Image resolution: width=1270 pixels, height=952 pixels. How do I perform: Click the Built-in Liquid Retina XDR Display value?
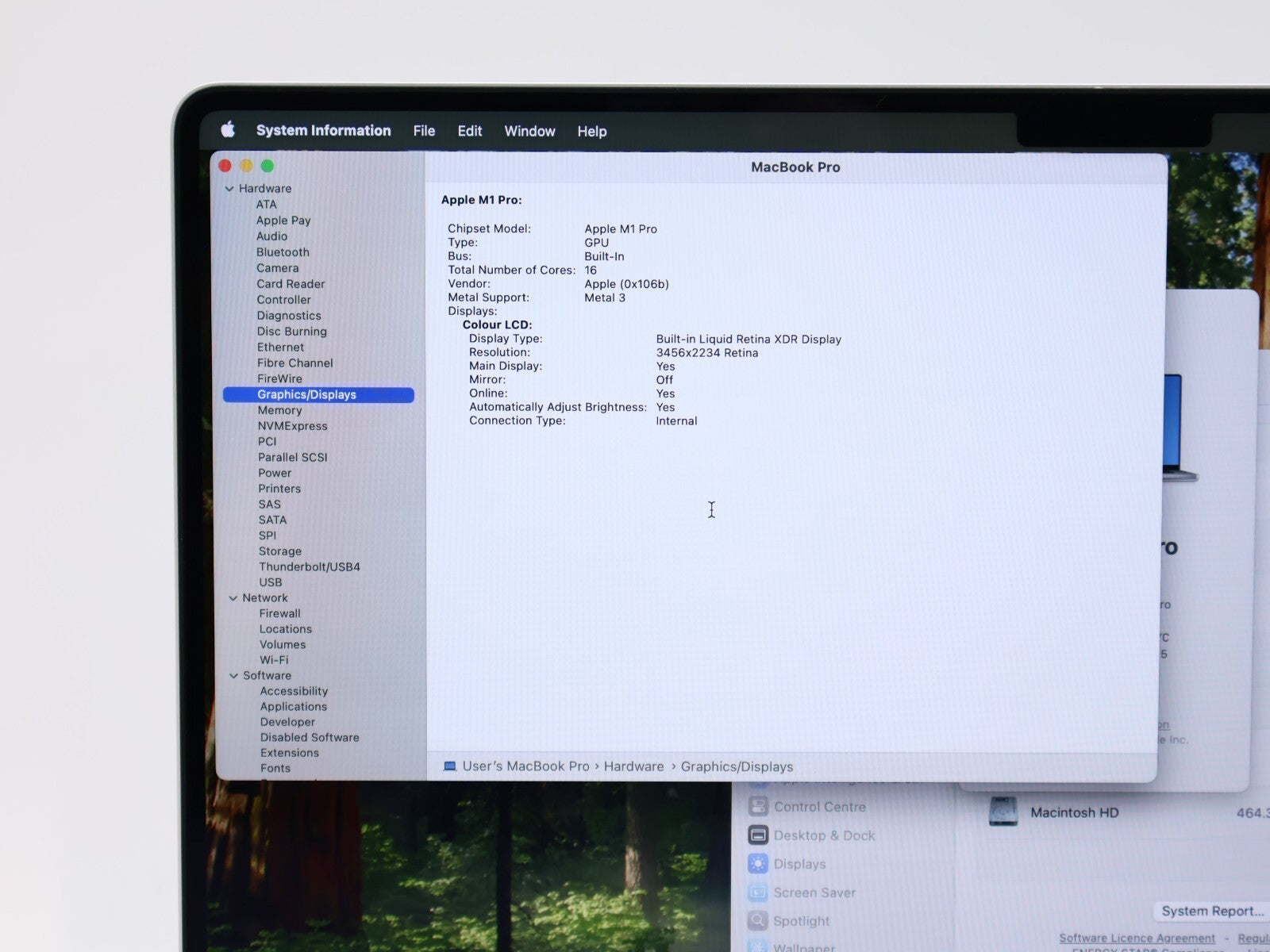[x=749, y=340]
